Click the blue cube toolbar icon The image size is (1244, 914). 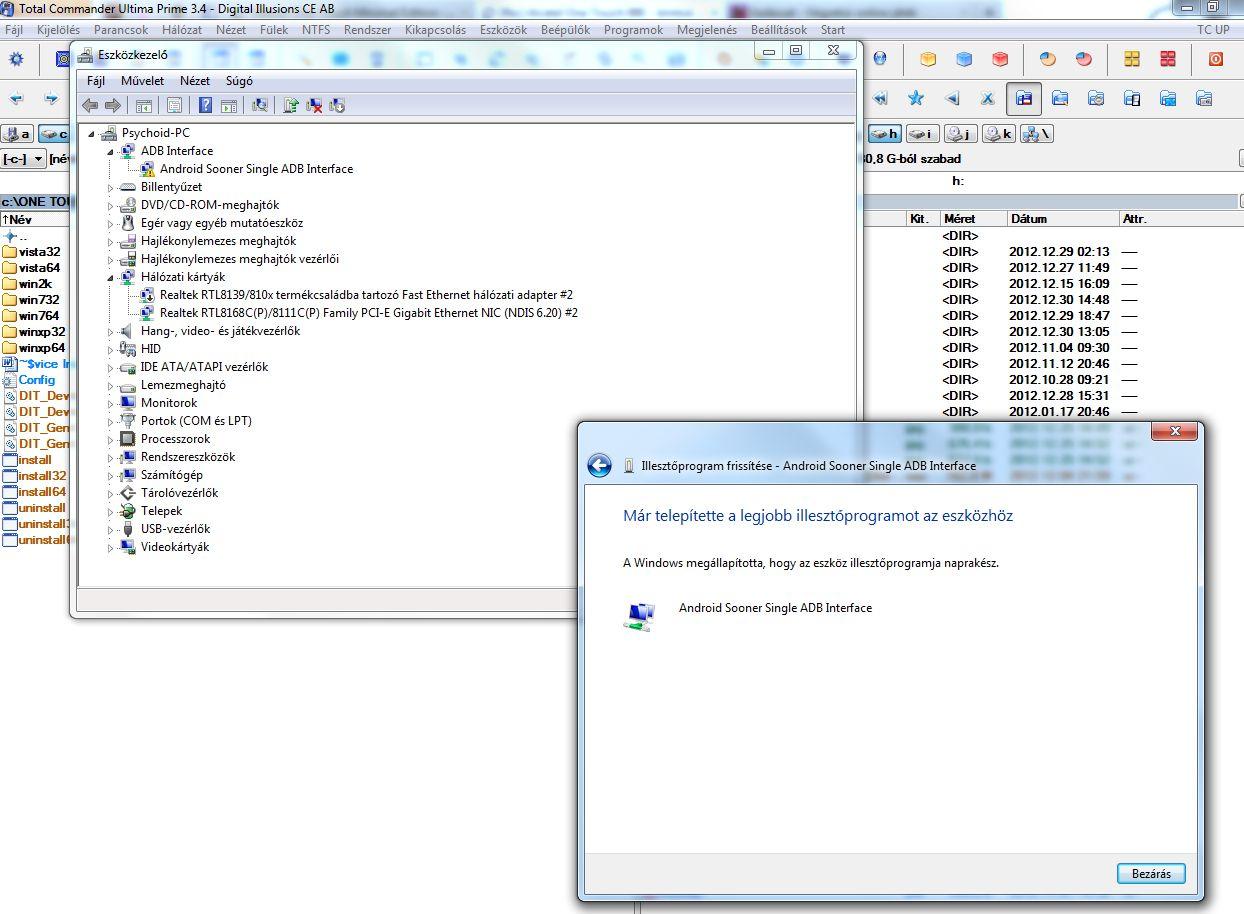pos(964,59)
